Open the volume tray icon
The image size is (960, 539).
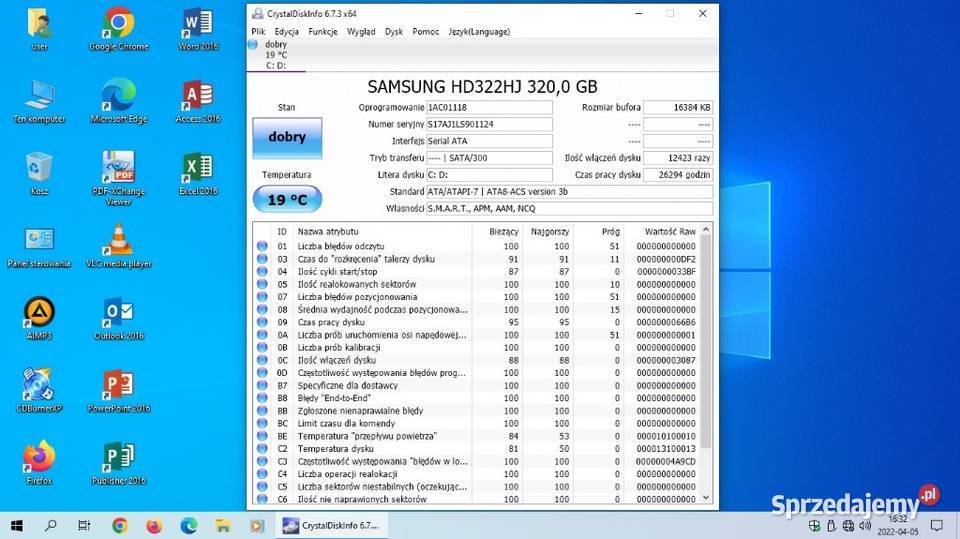[864, 526]
